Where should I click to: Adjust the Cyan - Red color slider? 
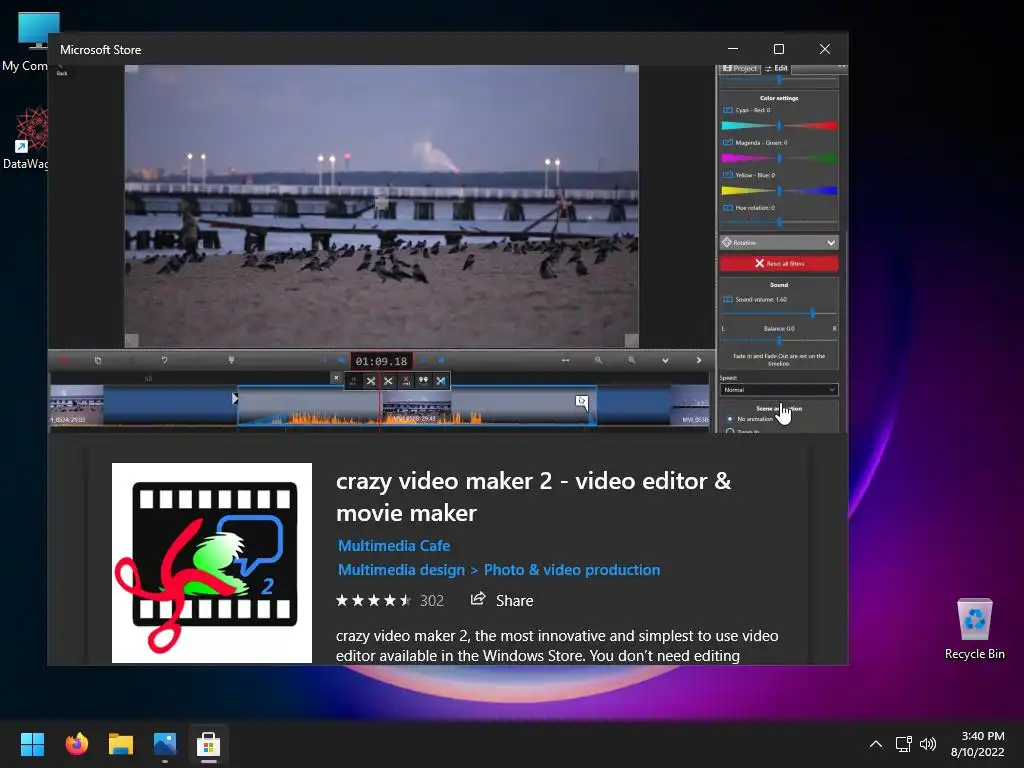click(x=778, y=125)
